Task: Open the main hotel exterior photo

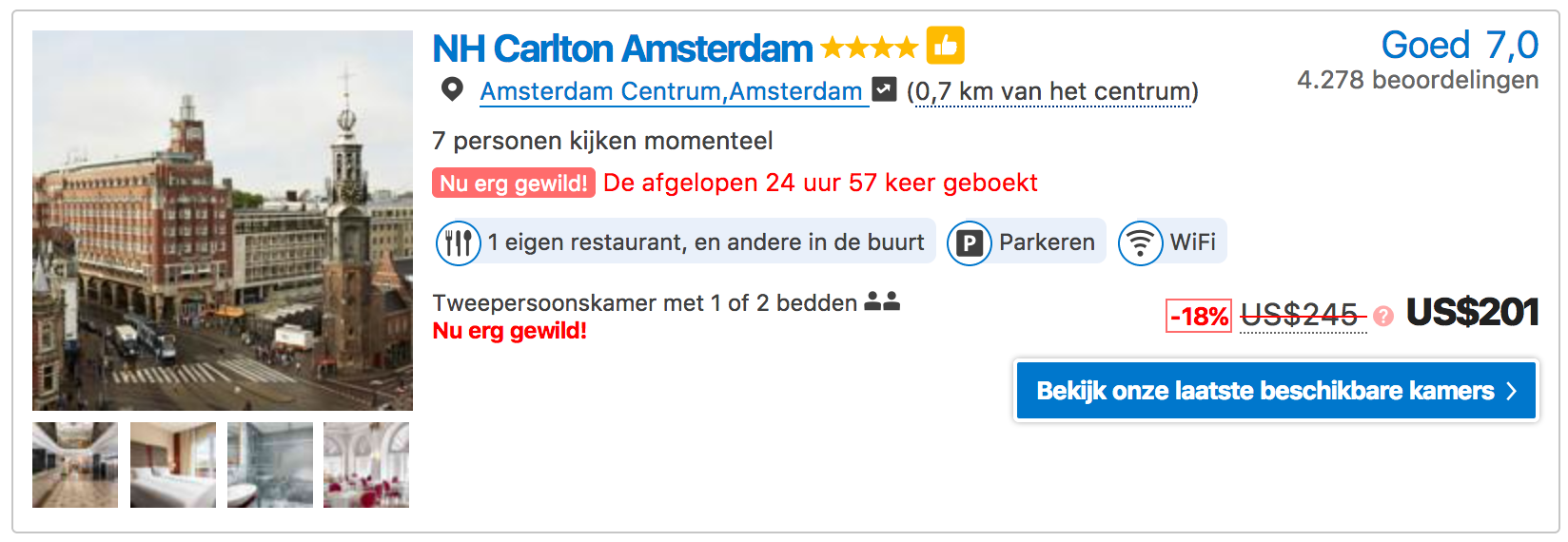Action: pyautogui.click(x=223, y=221)
